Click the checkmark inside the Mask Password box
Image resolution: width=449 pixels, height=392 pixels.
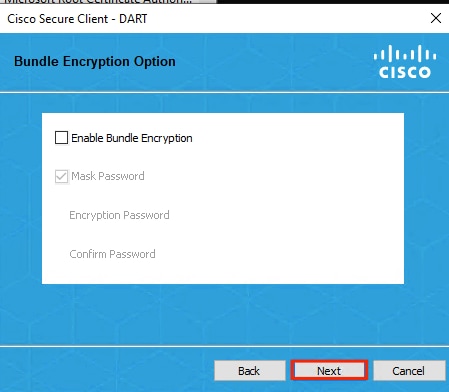[x=61, y=176]
